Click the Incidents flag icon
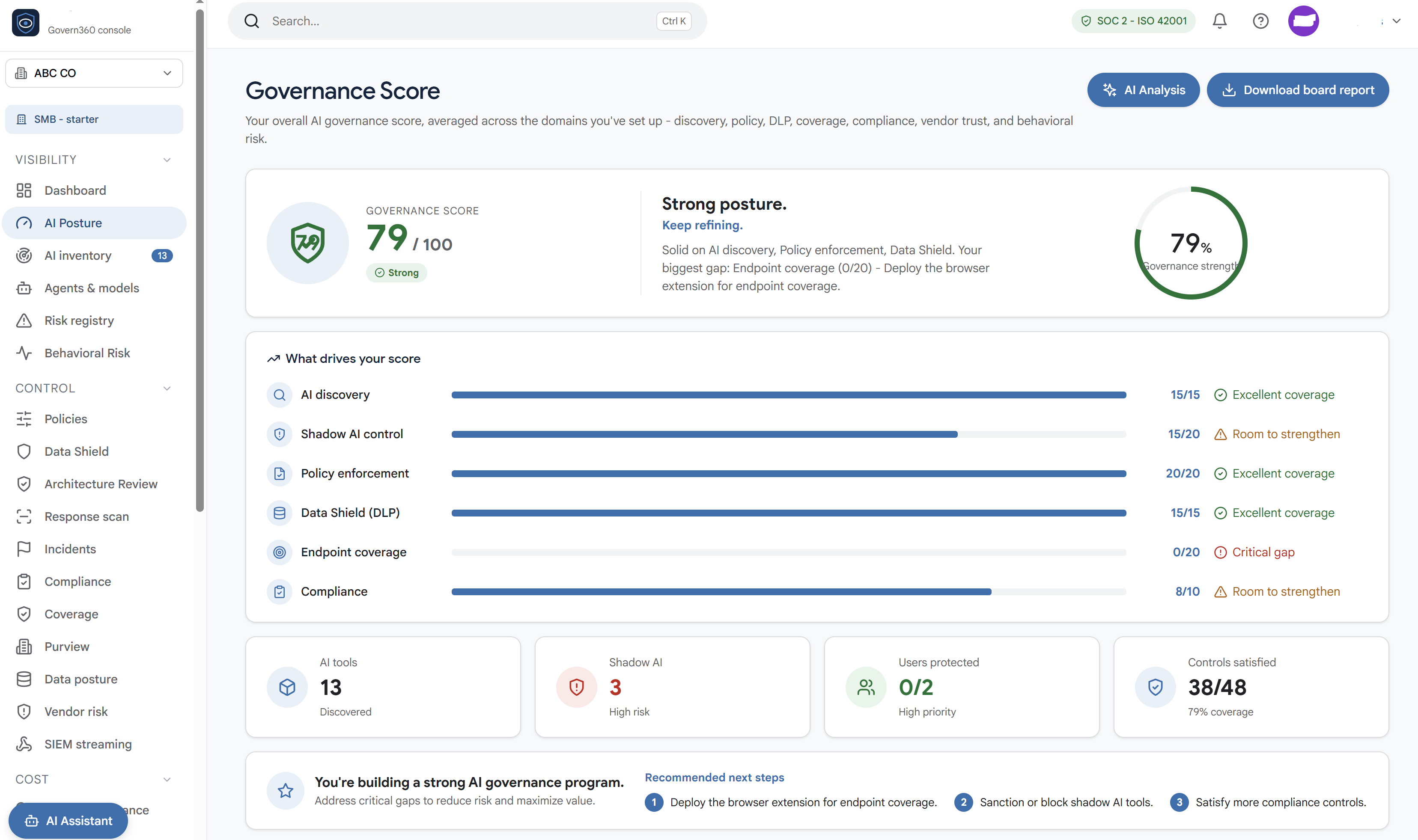The image size is (1418, 840). point(24,549)
